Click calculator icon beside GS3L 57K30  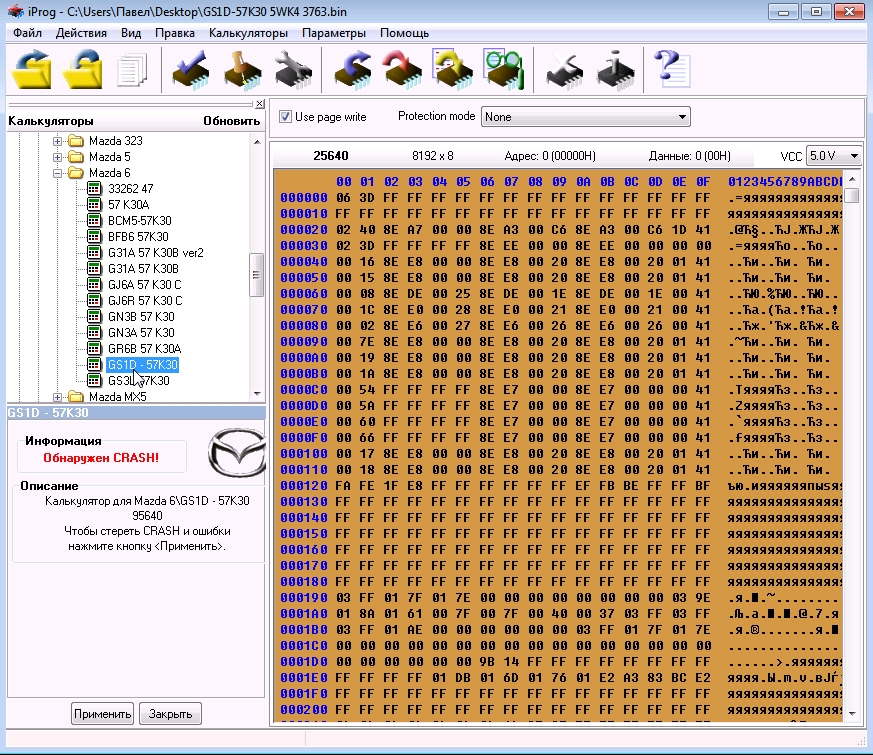[94, 381]
